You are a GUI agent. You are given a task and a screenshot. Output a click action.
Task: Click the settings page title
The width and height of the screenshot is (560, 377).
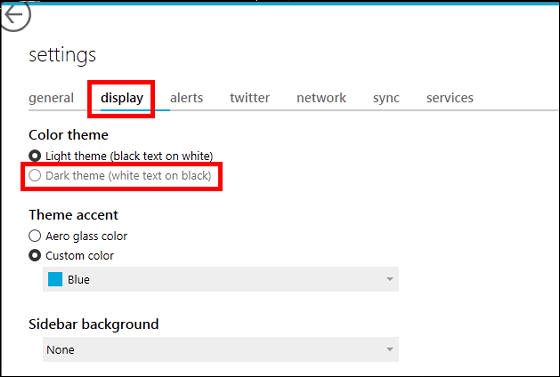pyautogui.click(x=62, y=55)
